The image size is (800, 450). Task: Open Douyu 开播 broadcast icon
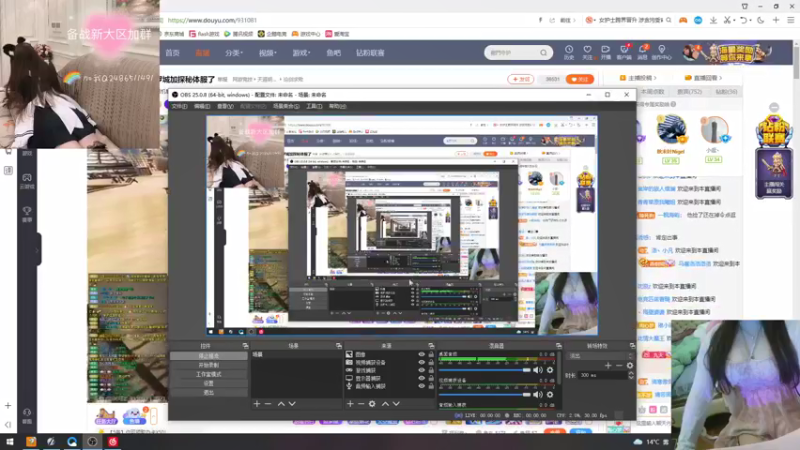click(x=606, y=52)
